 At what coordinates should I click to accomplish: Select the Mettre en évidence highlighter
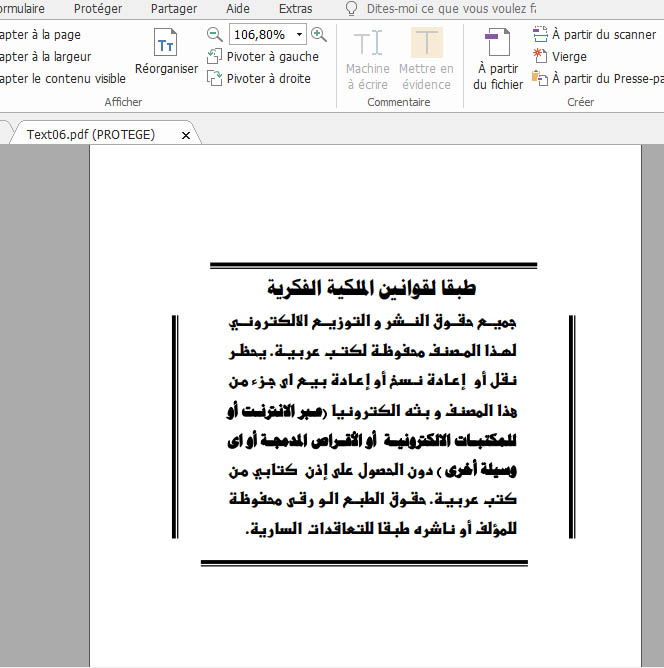click(x=426, y=59)
